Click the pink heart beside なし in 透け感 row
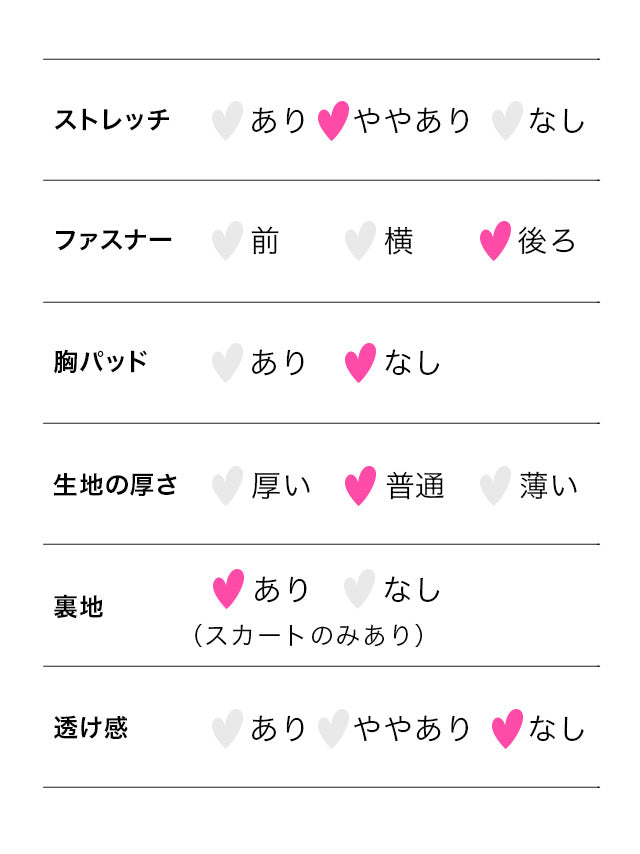This screenshot has width=640, height=854. 507,729
